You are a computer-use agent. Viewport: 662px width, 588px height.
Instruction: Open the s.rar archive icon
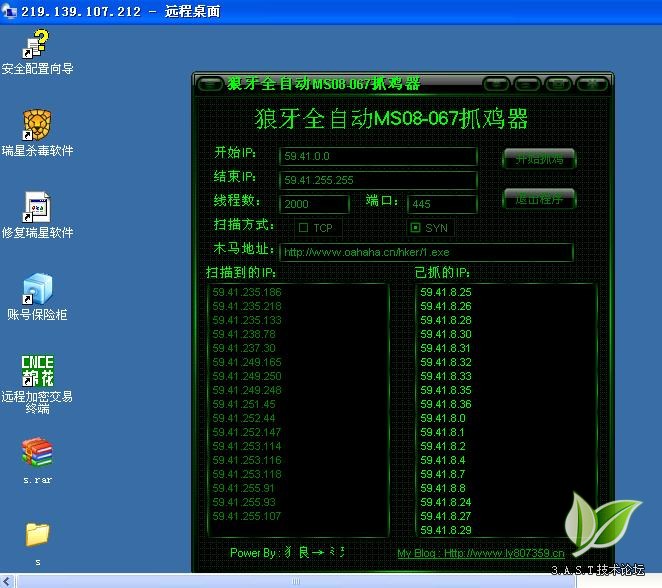coord(37,453)
